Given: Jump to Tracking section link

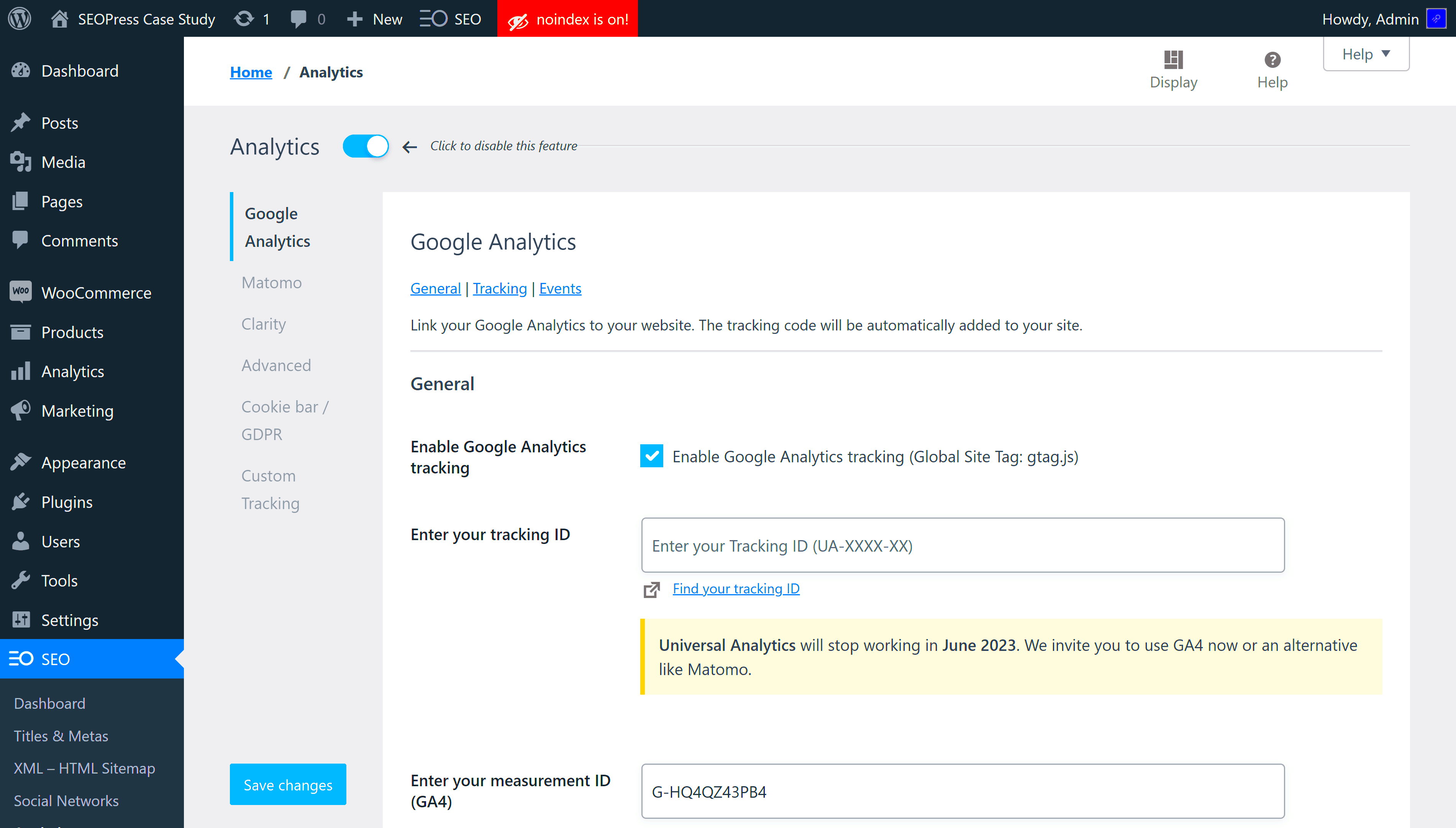Looking at the screenshot, I should (500, 288).
